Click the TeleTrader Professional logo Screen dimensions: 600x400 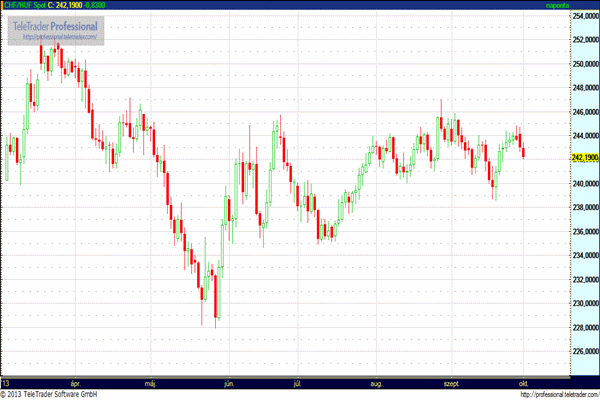(55, 25)
